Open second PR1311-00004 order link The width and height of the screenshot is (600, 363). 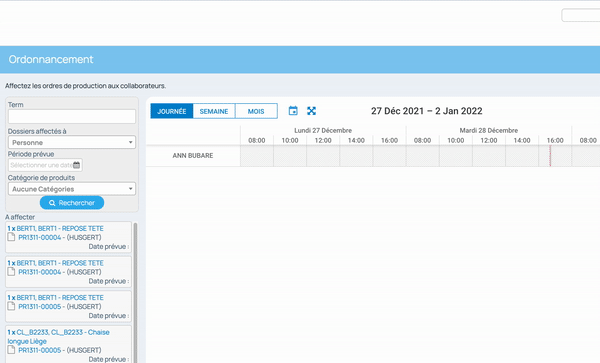tap(40, 272)
